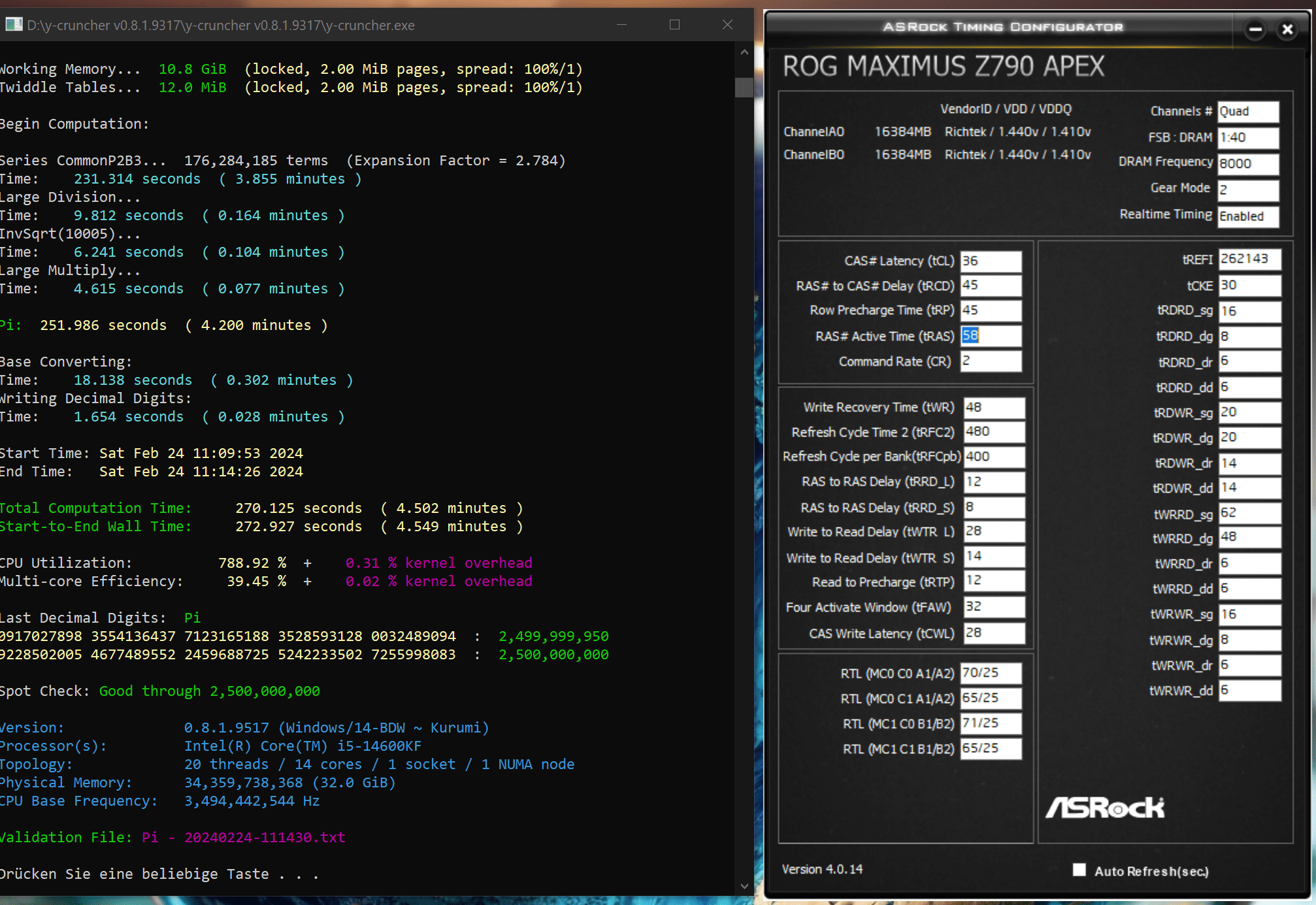Viewport: 1316px width, 905px height.
Task: Close the y-cruncher console window
Action: point(727,25)
